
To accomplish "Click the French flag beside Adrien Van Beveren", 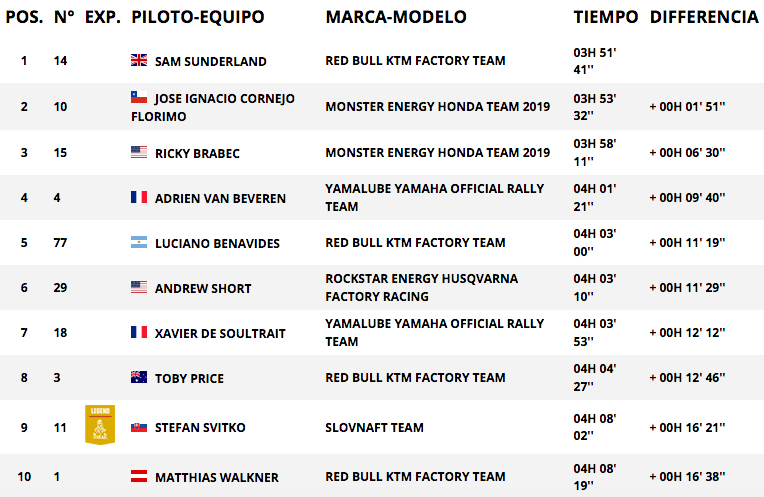I will [139, 197].
